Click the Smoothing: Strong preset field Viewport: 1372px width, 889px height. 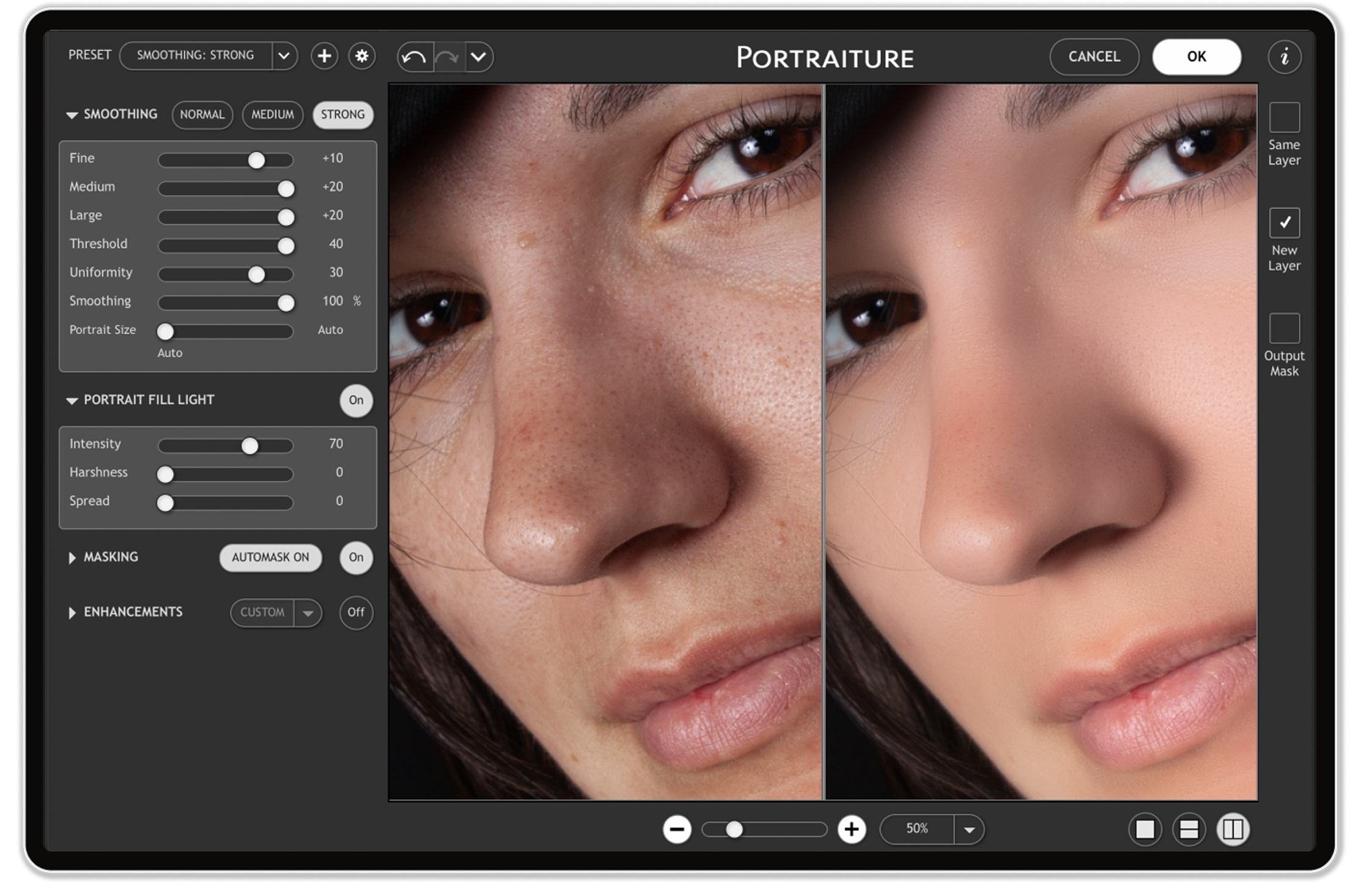tap(196, 56)
